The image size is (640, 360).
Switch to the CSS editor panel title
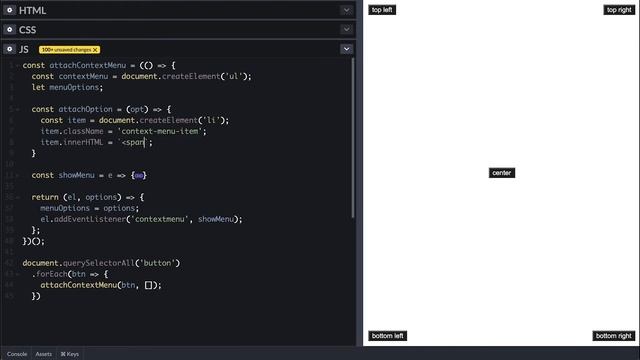click(x=27, y=30)
